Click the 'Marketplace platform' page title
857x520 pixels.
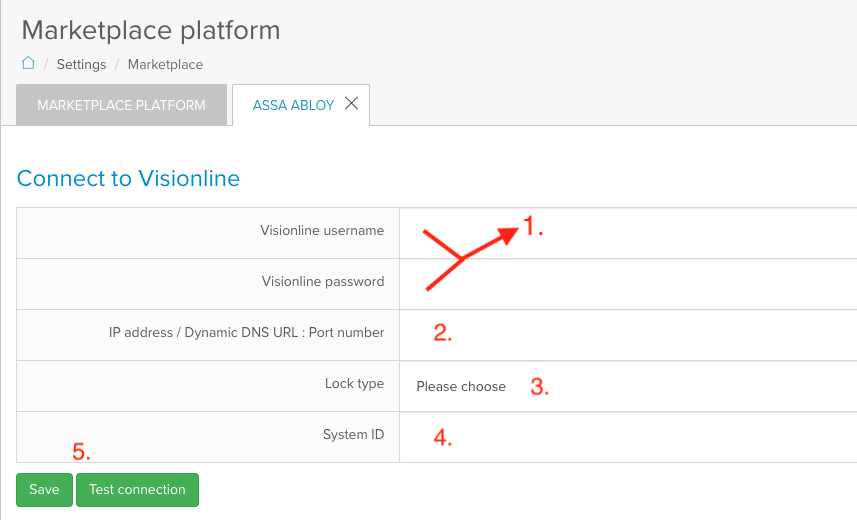(150, 30)
